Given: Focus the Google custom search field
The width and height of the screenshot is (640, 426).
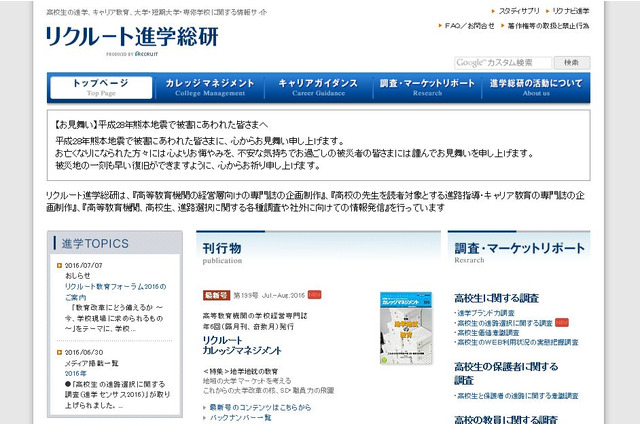Looking at the screenshot, I should tap(503, 63).
